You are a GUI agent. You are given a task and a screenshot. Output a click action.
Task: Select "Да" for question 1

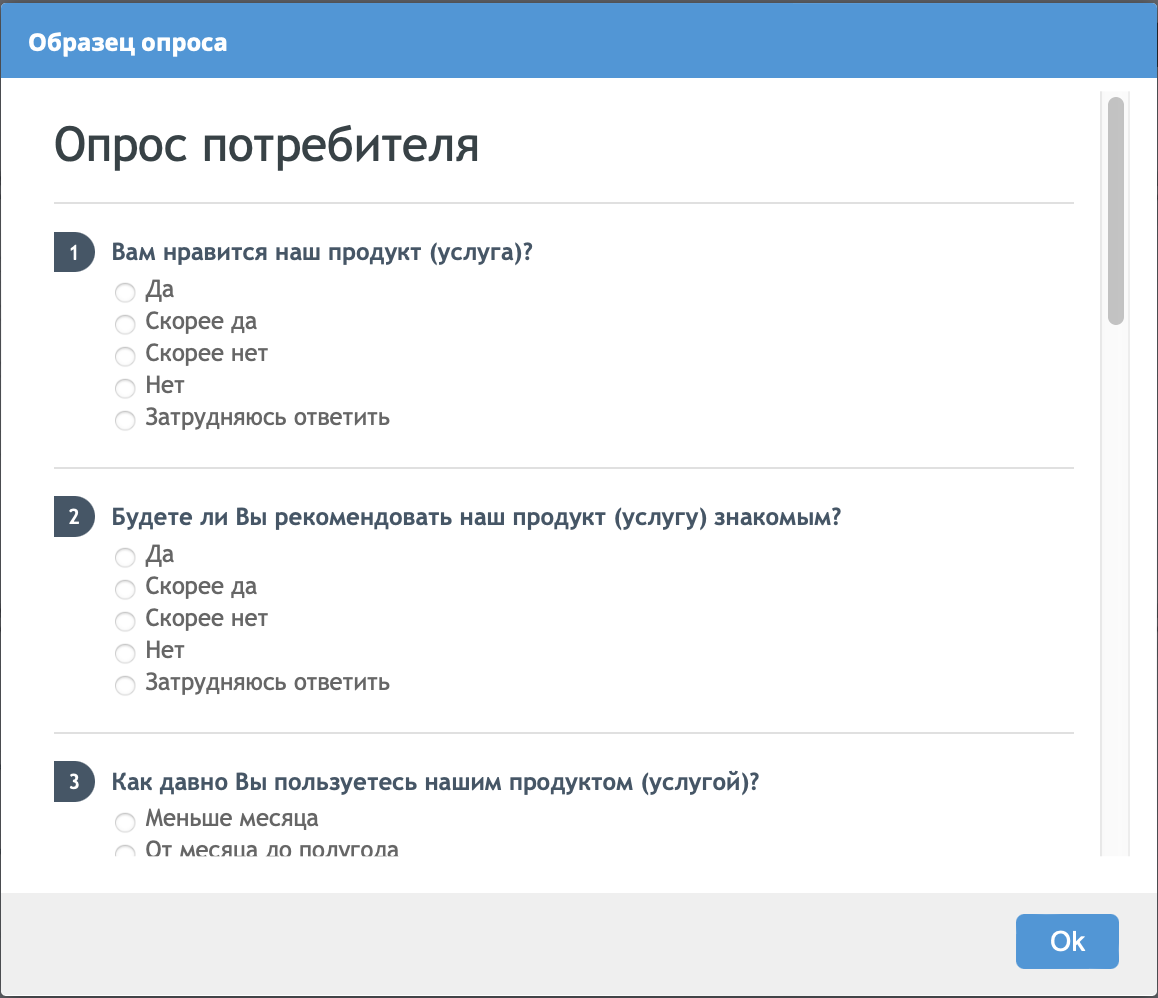pos(125,292)
